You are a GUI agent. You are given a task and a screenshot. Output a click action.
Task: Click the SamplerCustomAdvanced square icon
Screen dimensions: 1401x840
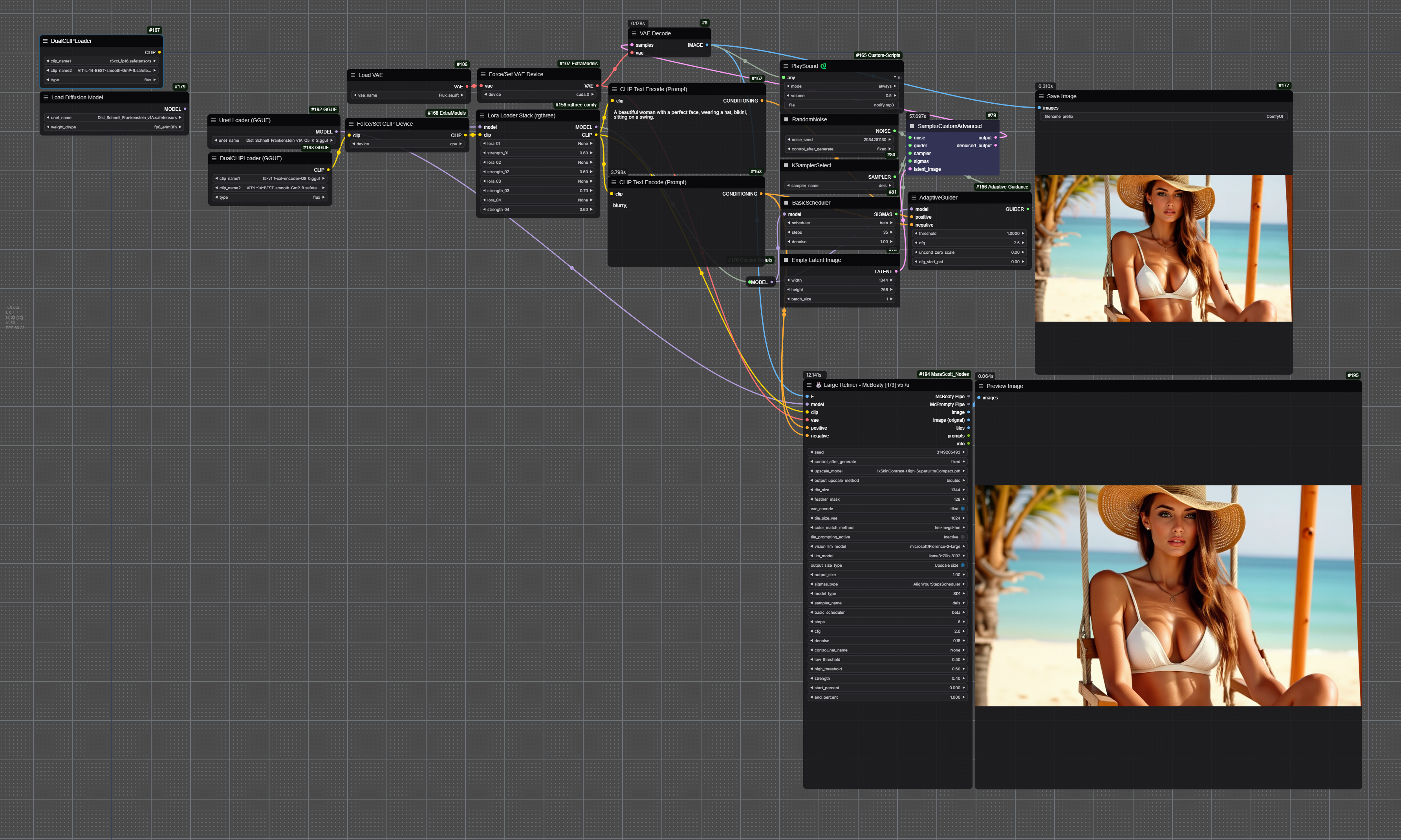pyautogui.click(x=912, y=126)
